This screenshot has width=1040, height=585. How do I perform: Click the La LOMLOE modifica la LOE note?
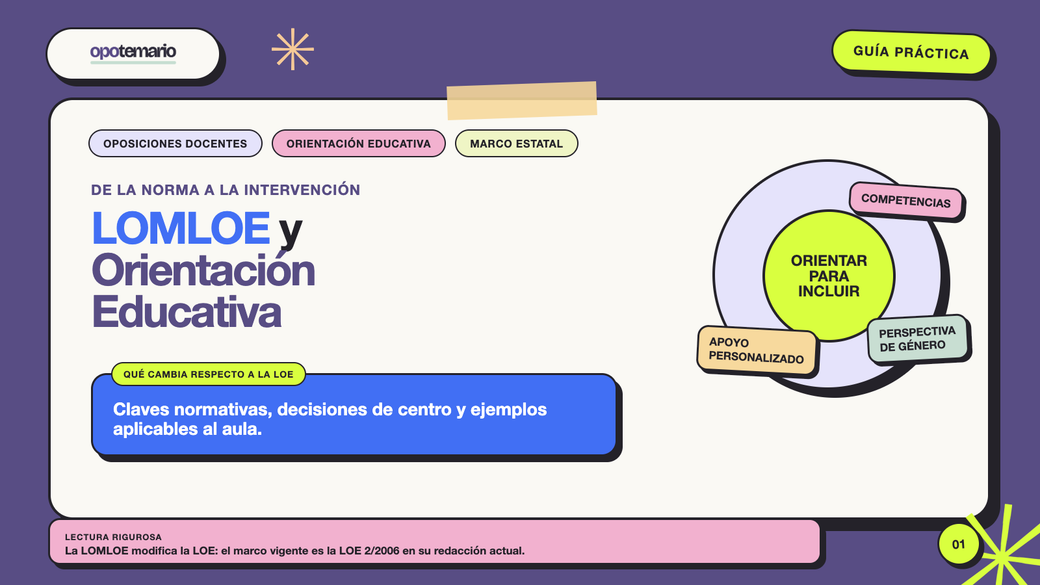coord(294,551)
